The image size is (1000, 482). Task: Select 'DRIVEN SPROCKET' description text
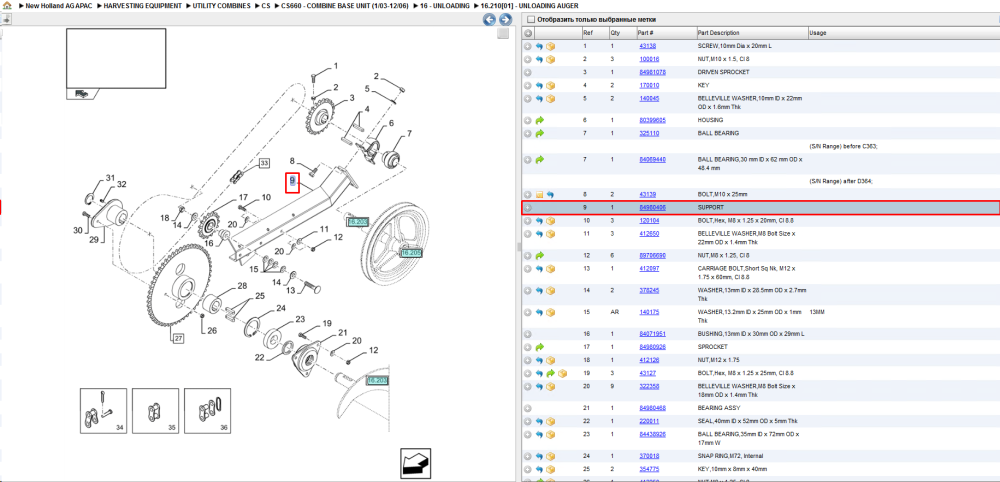click(x=723, y=72)
